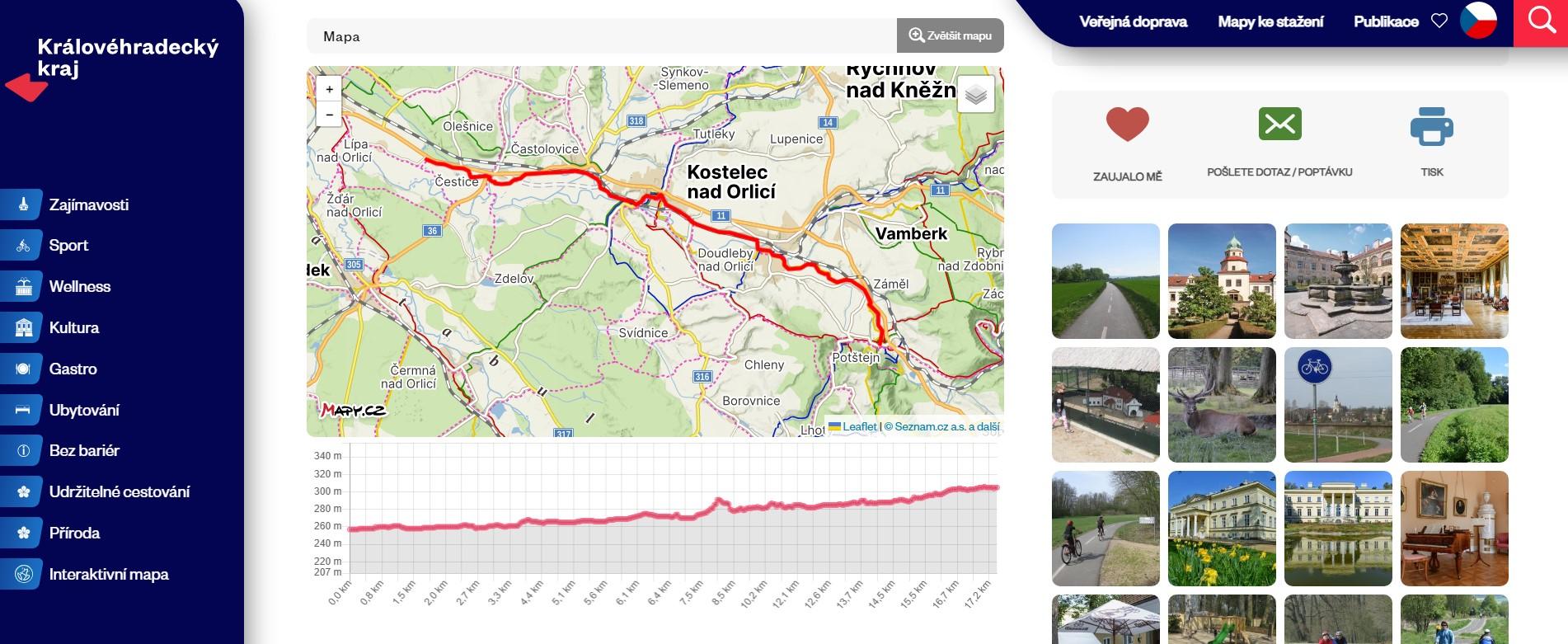Click the Mapy.cz logo on map
The height and width of the screenshot is (644, 1568).
(x=354, y=410)
